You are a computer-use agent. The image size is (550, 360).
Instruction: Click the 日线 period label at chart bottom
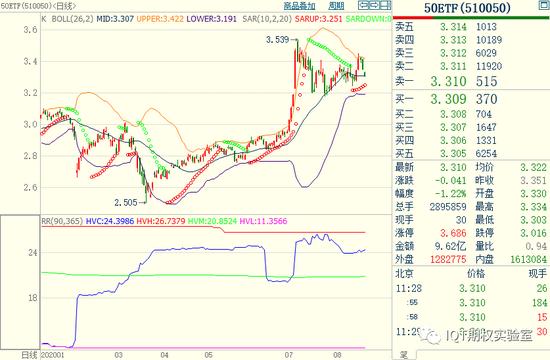[29, 355]
